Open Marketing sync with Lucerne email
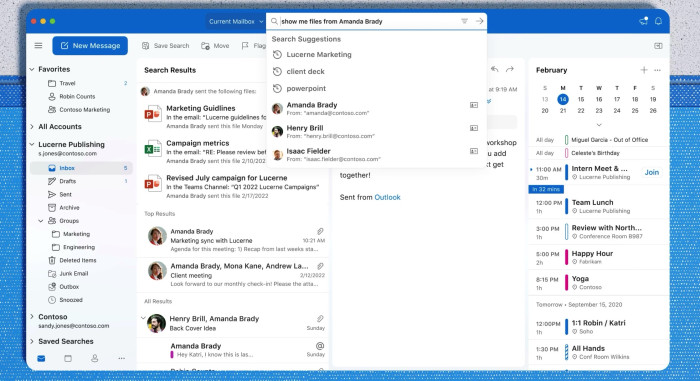The image size is (700, 381). click(233, 240)
